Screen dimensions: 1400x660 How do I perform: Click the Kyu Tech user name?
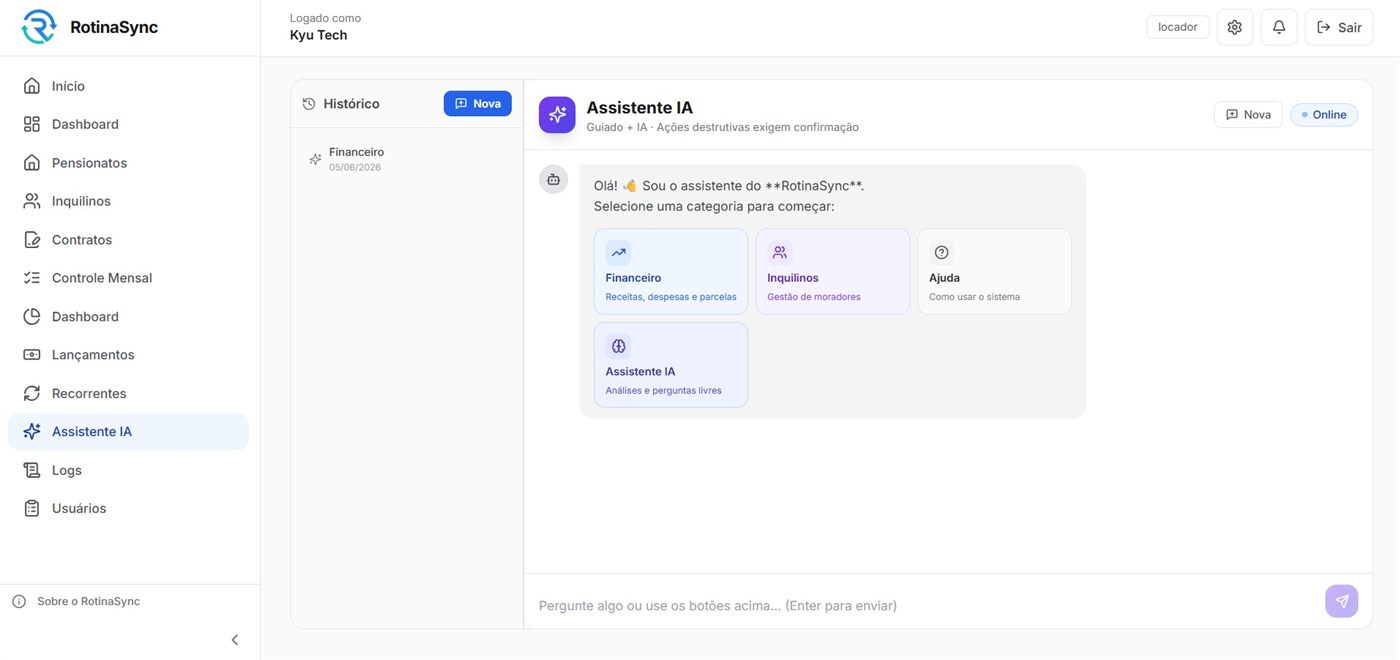coord(318,35)
